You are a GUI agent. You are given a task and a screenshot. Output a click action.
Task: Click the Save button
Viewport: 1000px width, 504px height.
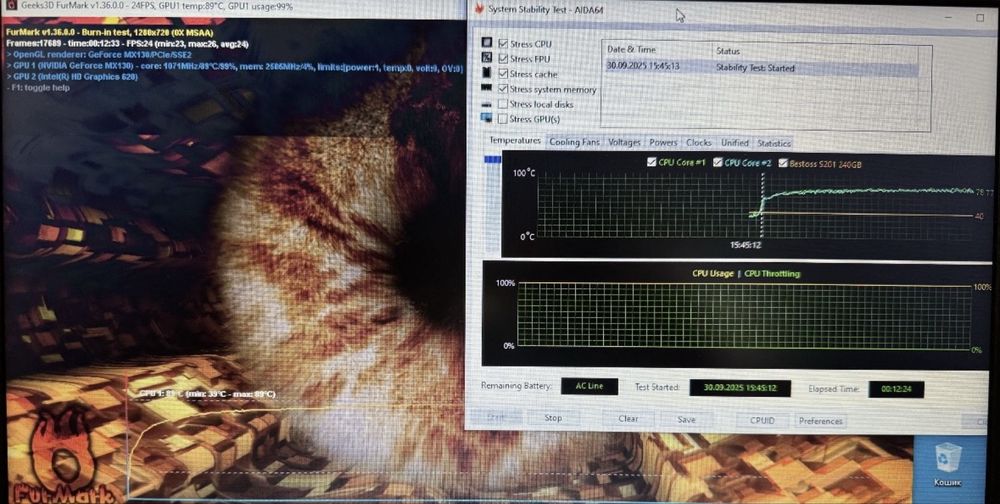(x=686, y=419)
